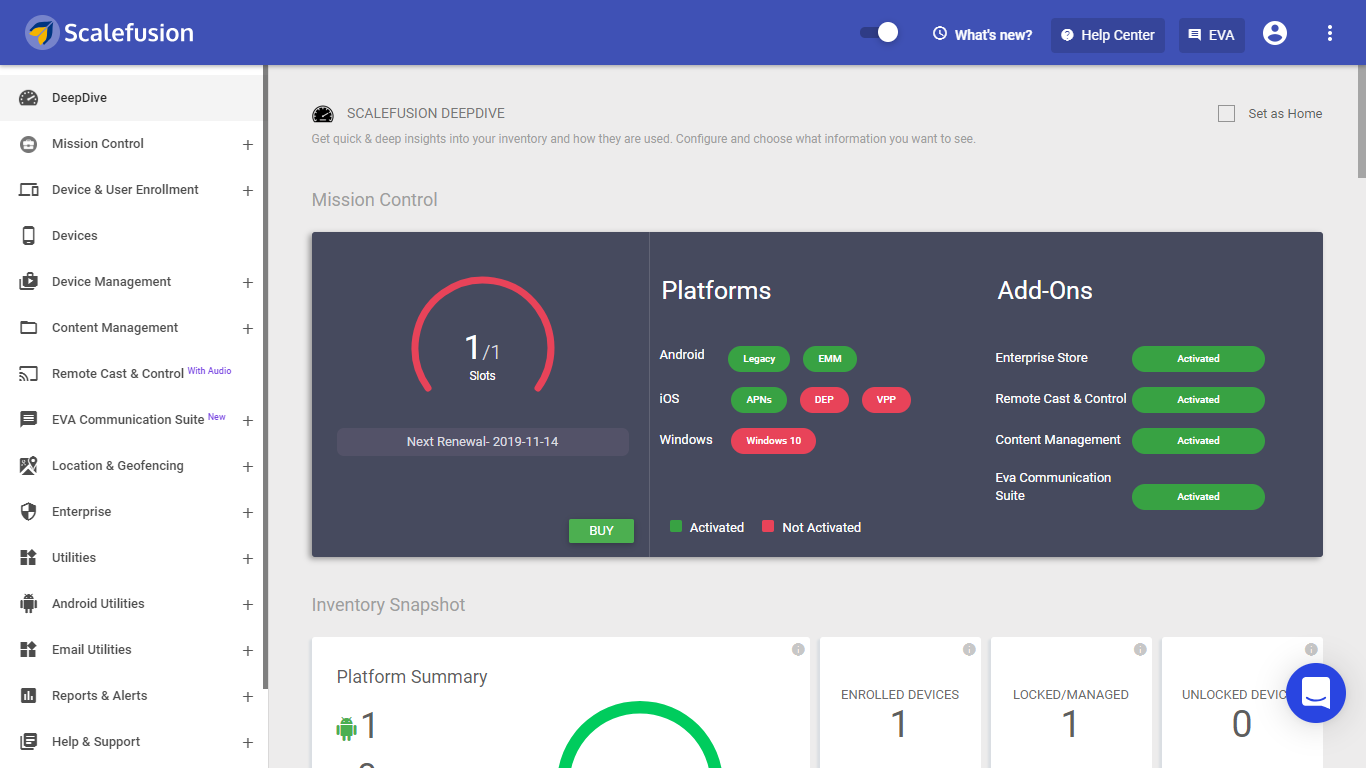This screenshot has height=768, width=1366.
Task: Click info icon on Enrolled Devices card
Action: 968,650
